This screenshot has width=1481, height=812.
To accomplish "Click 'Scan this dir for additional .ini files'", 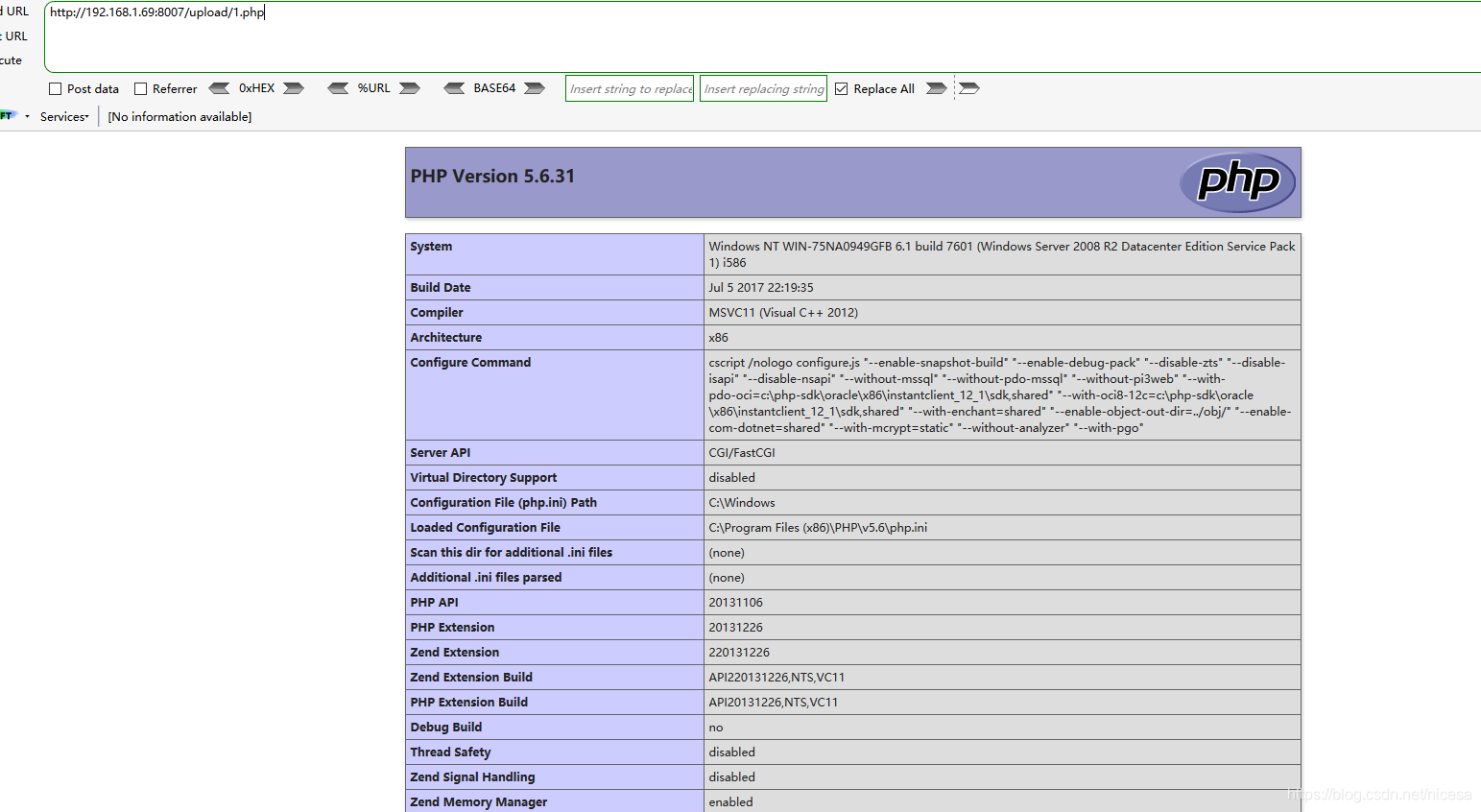I will 512,553.
